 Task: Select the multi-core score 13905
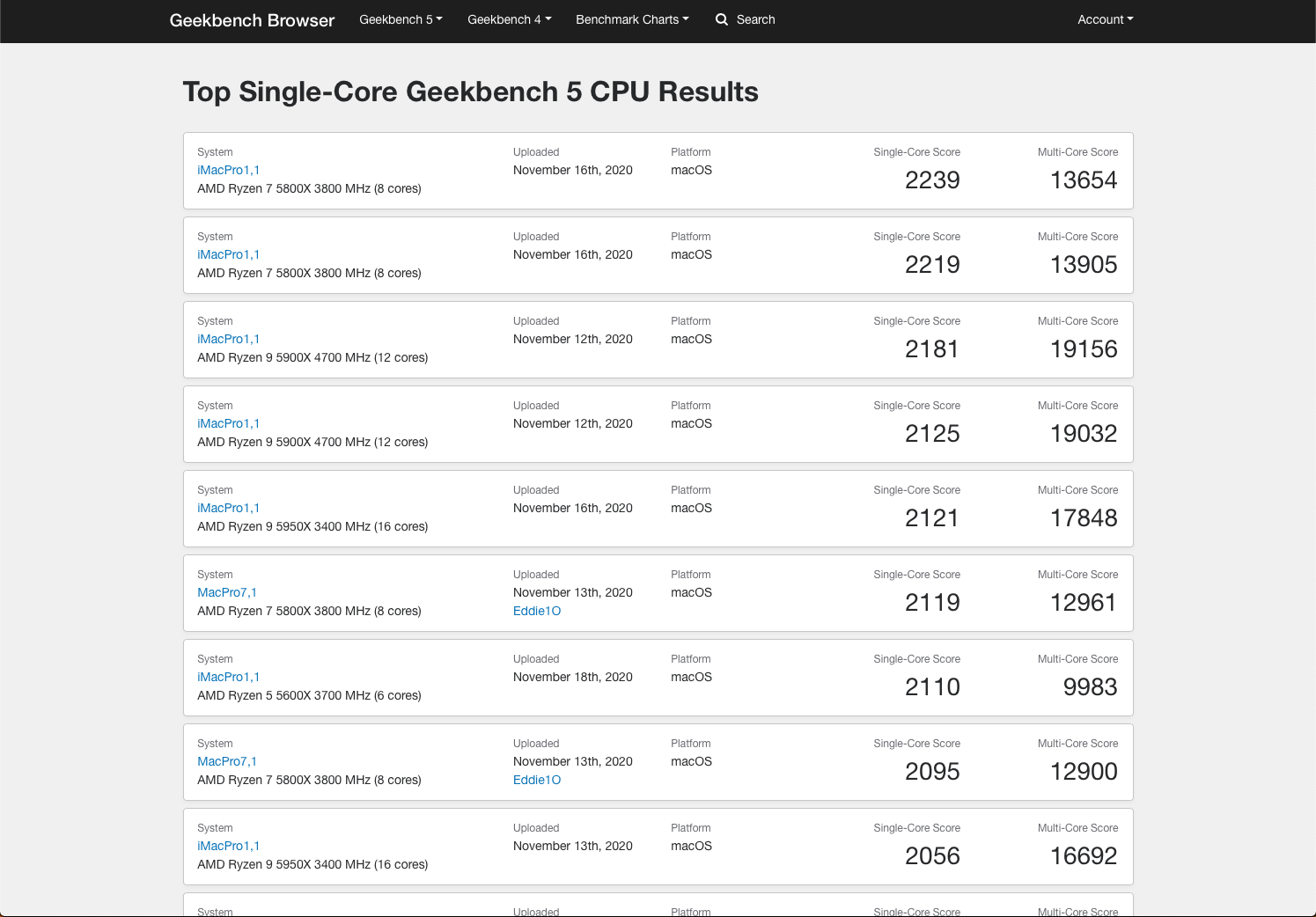[1084, 265]
